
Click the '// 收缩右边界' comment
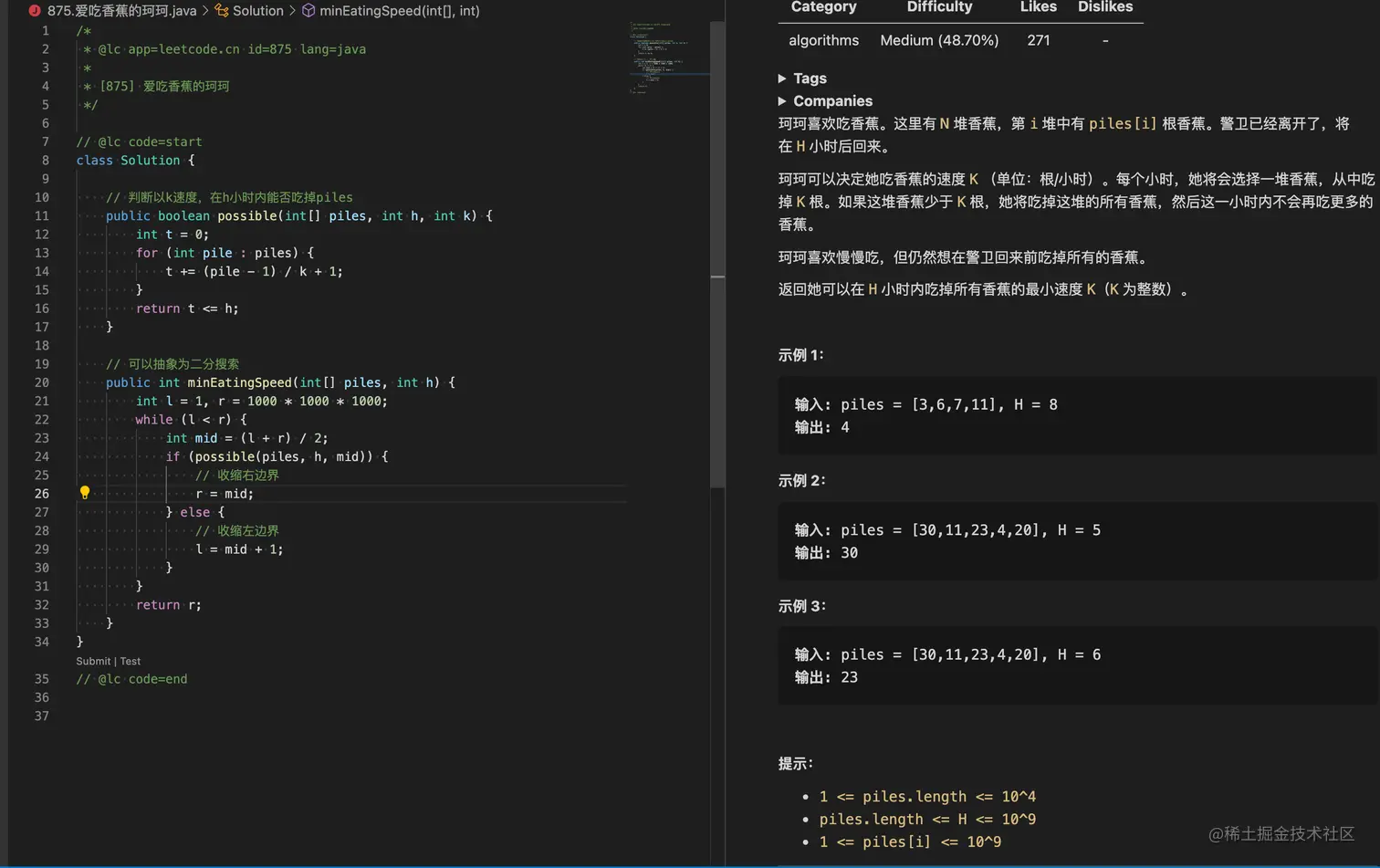[237, 476]
